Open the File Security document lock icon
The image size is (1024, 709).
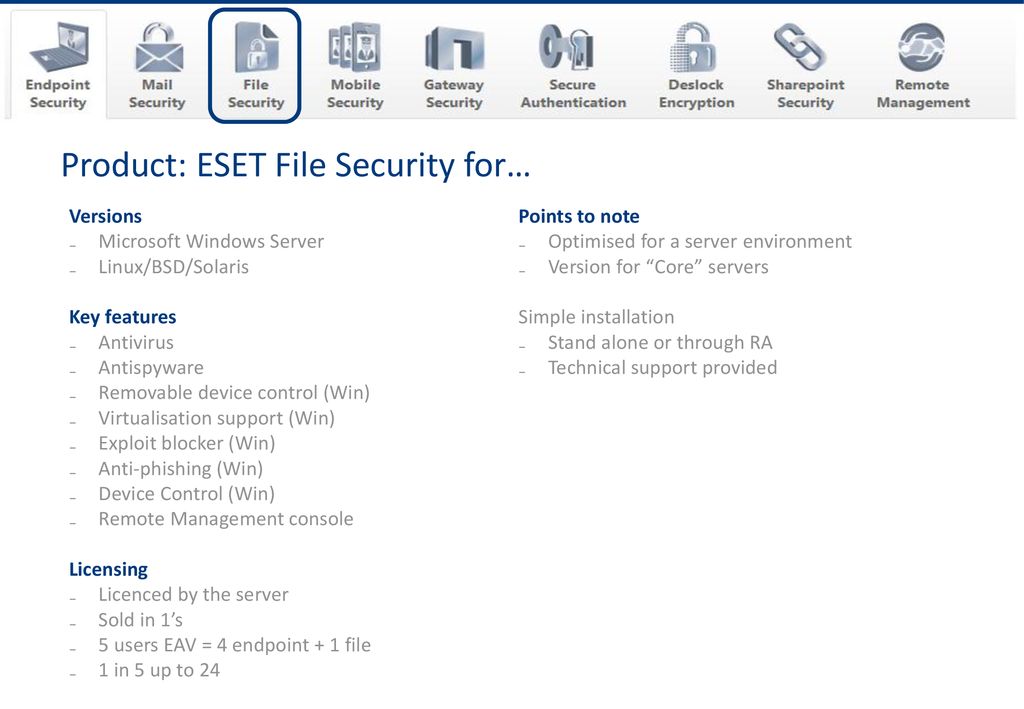(255, 47)
